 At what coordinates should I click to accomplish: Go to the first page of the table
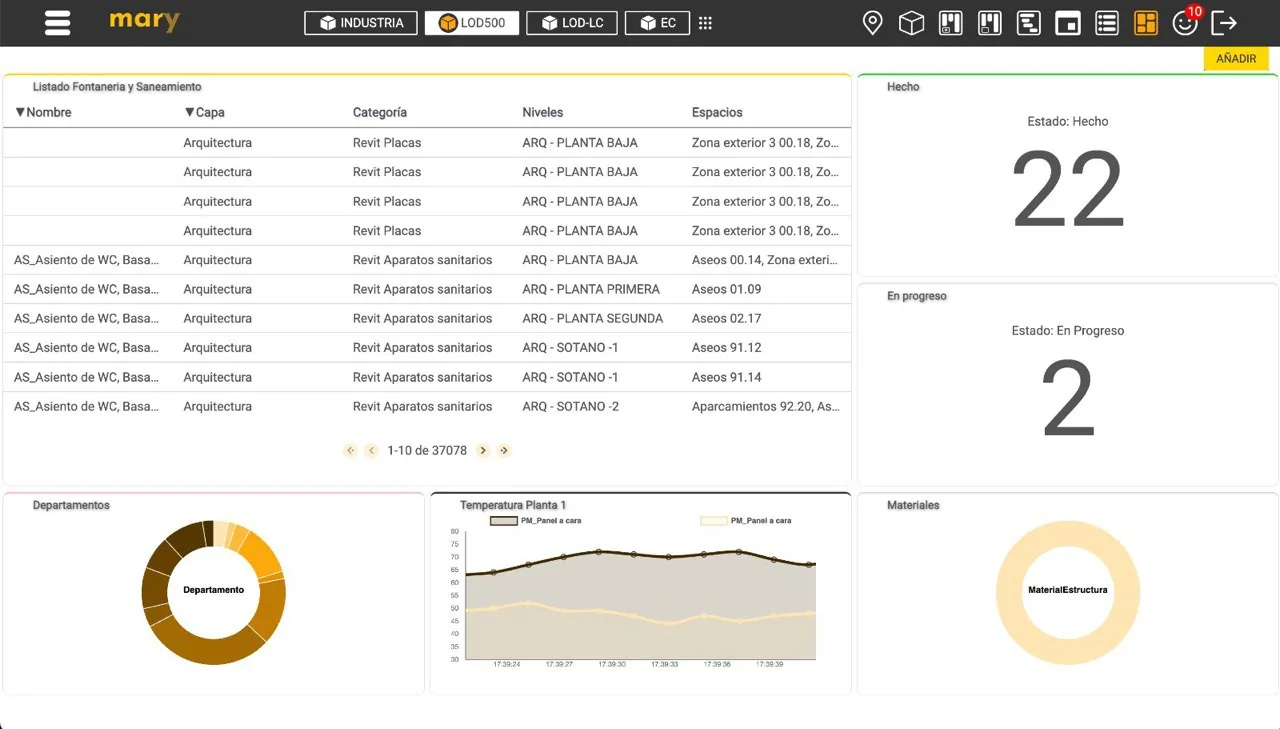[350, 450]
